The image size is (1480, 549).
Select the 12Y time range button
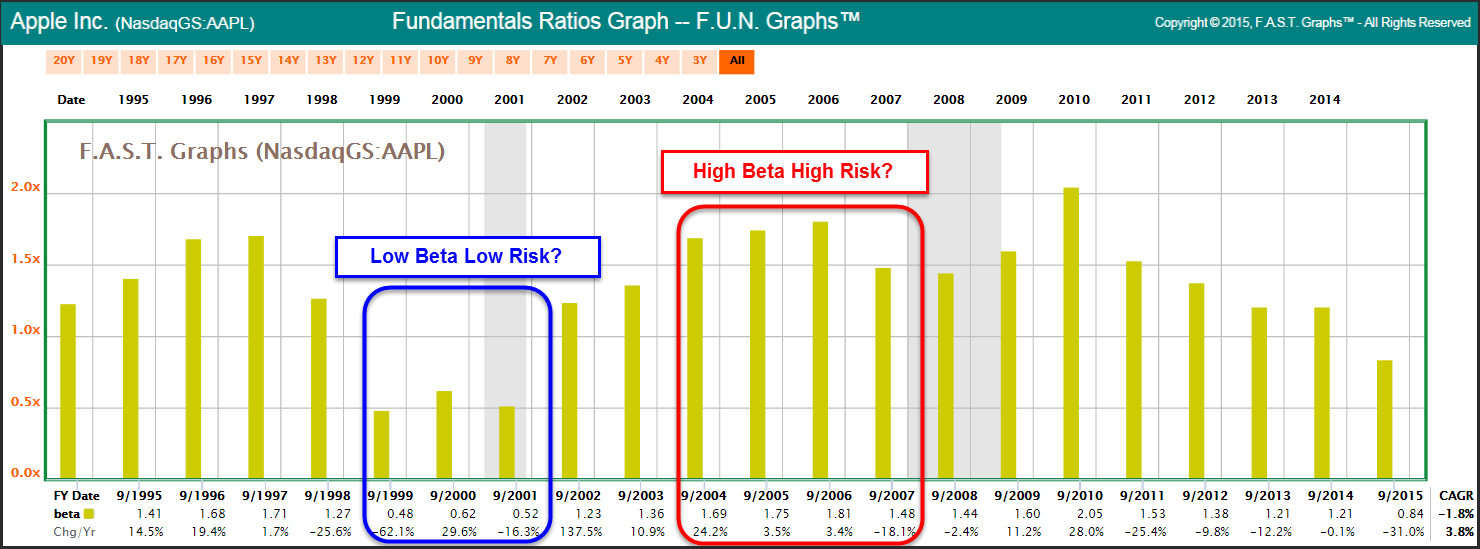pyautogui.click(x=363, y=61)
